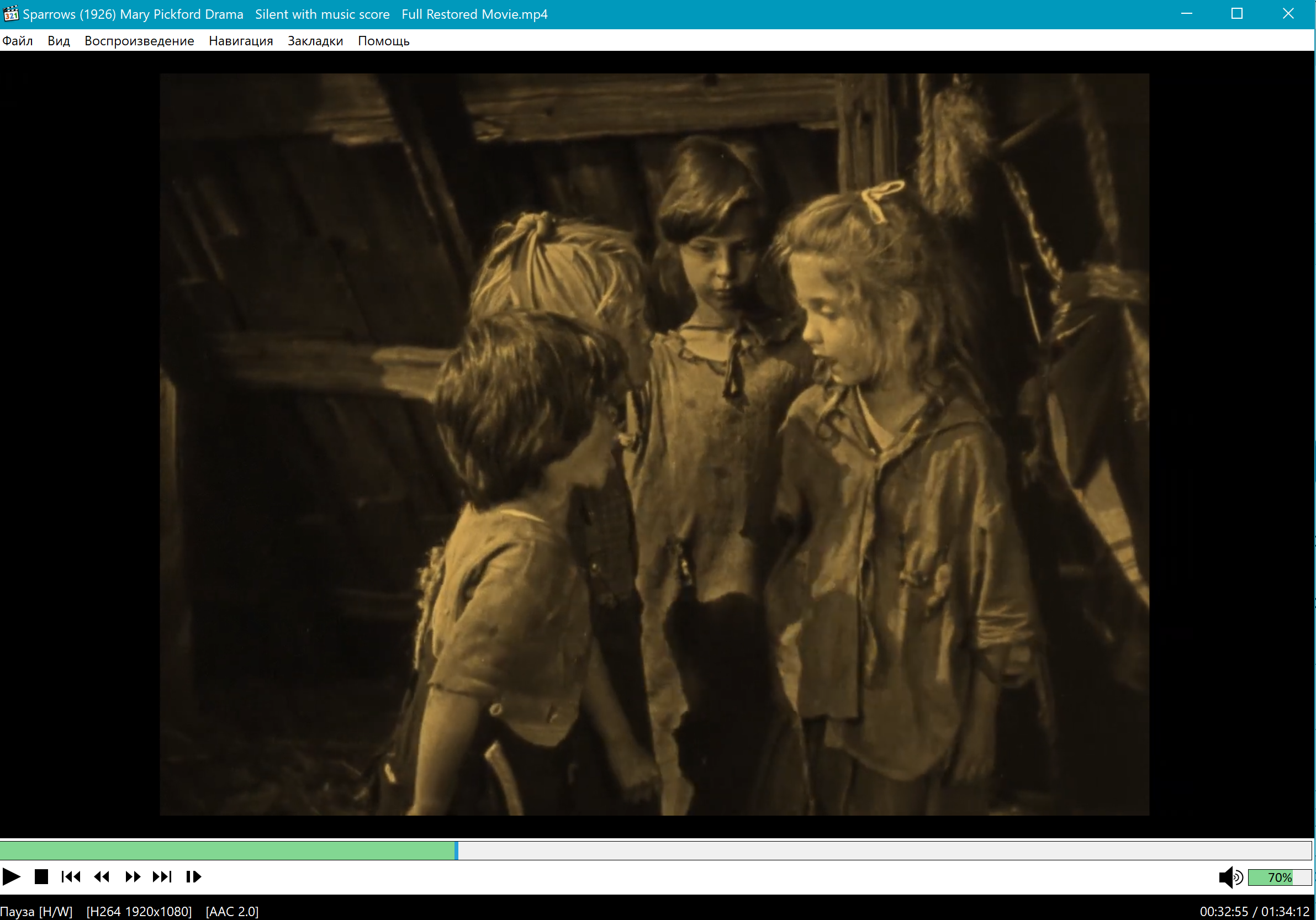This screenshot has height=920, width=1316.
Task: Stop playback with the square icon
Action: (x=41, y=876)
